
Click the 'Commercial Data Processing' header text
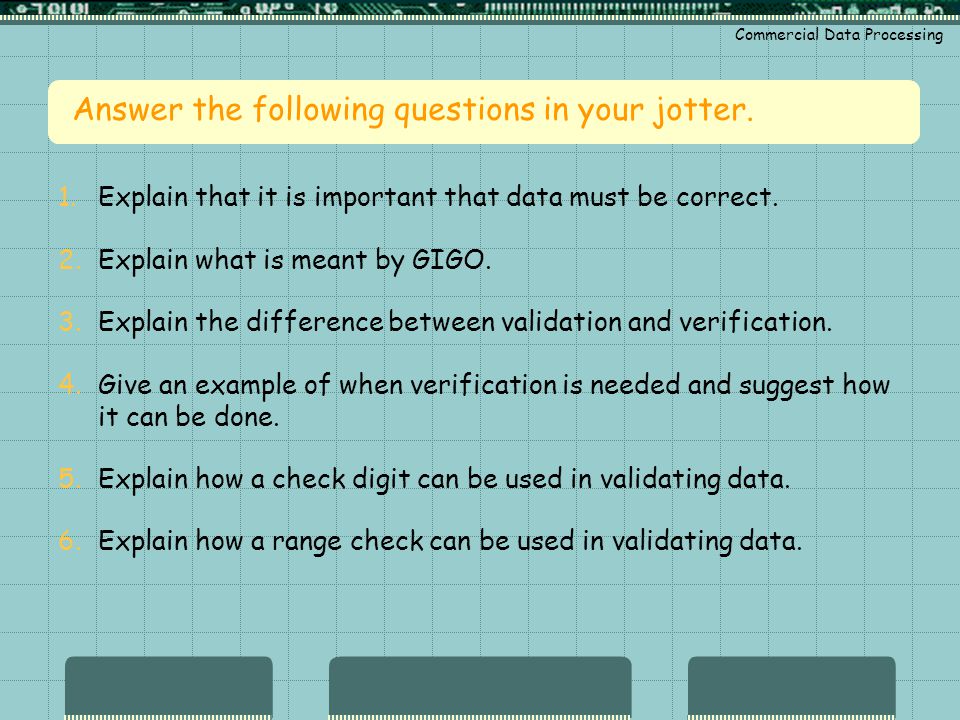pyautogui.click(x=839, y=35)
